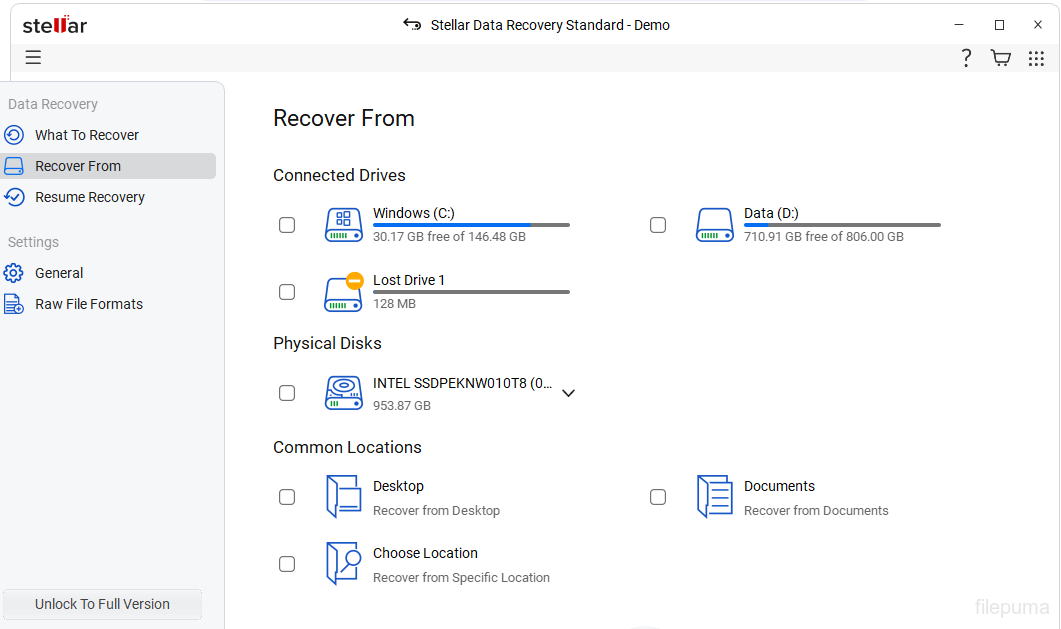Click the back arrow in title bar
This screenshot has width=1061, height=629.
click(412, 25)
